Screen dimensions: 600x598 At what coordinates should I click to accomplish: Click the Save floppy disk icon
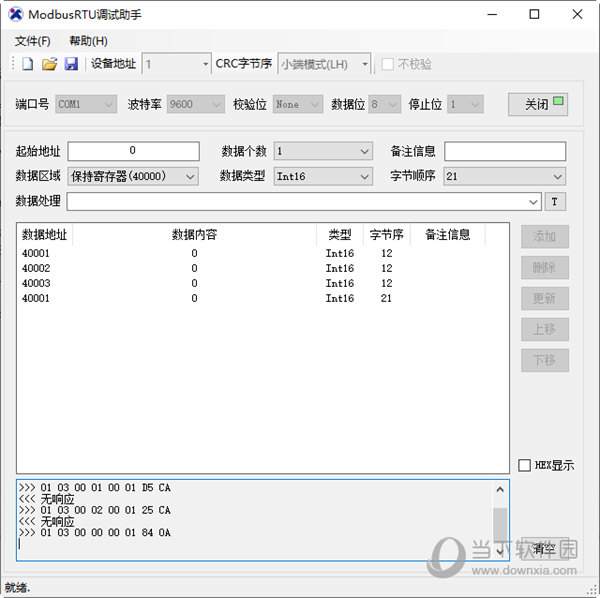click(71, 64)
